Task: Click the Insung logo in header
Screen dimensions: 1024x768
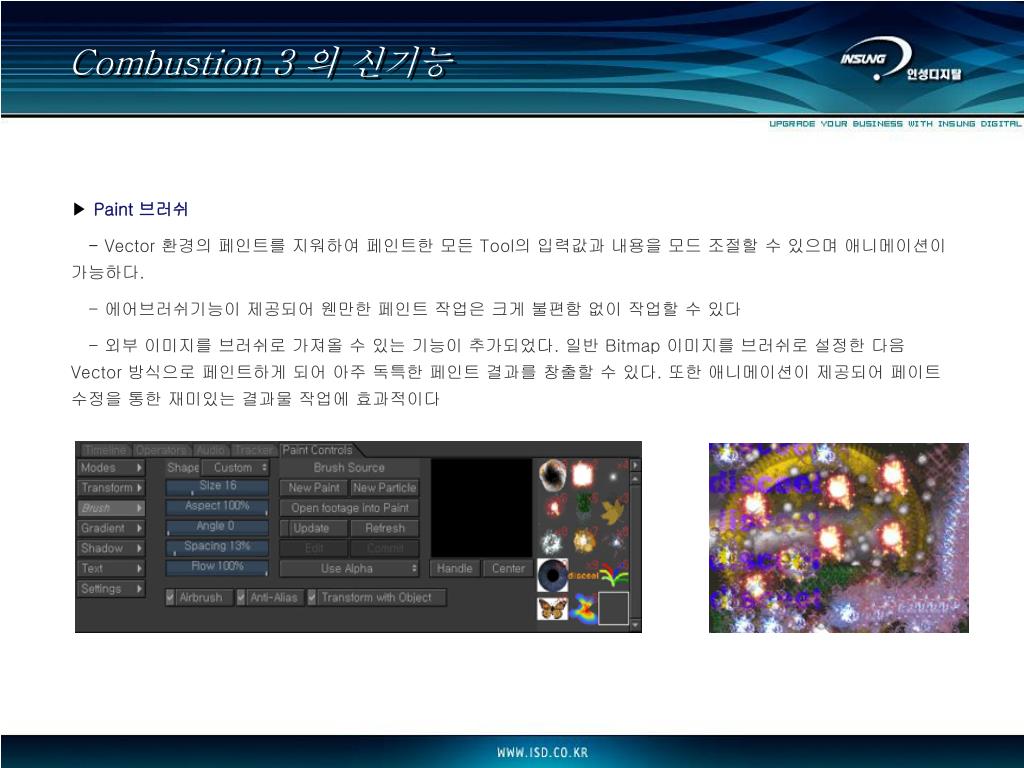Action: pos(900,59)
